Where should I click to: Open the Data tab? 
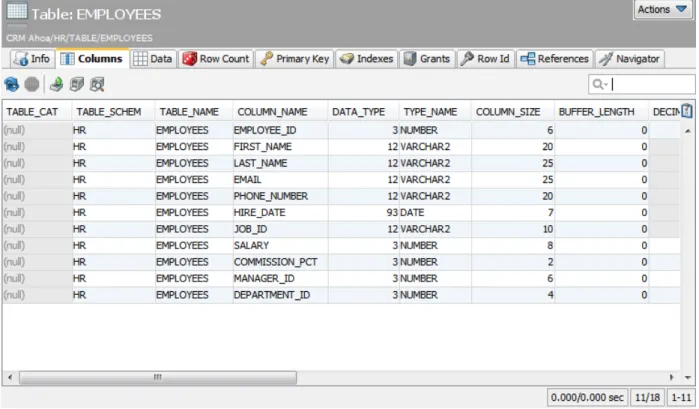click(153, 59)
